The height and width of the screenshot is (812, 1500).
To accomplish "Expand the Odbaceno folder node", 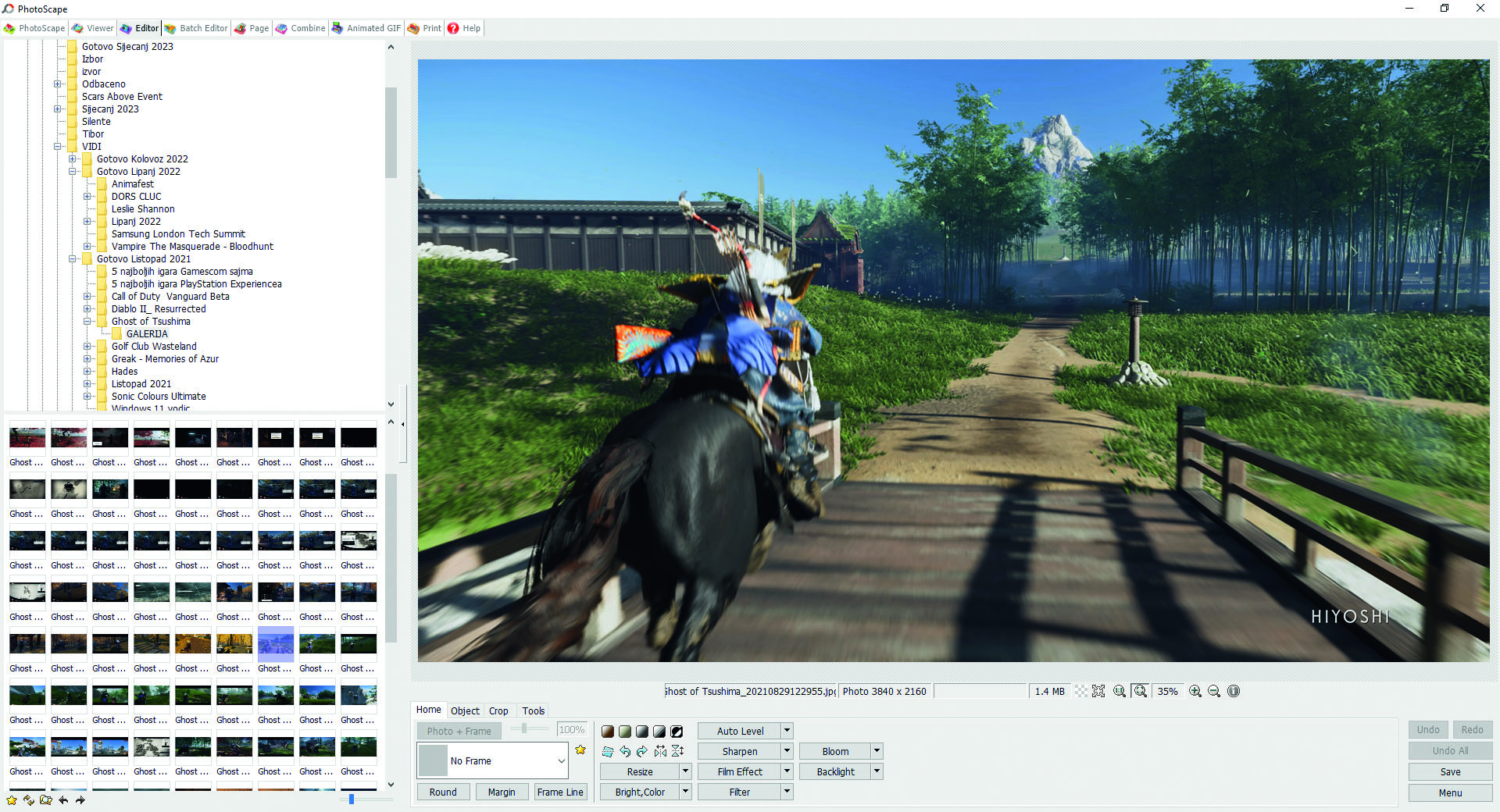I will point(57,84).
